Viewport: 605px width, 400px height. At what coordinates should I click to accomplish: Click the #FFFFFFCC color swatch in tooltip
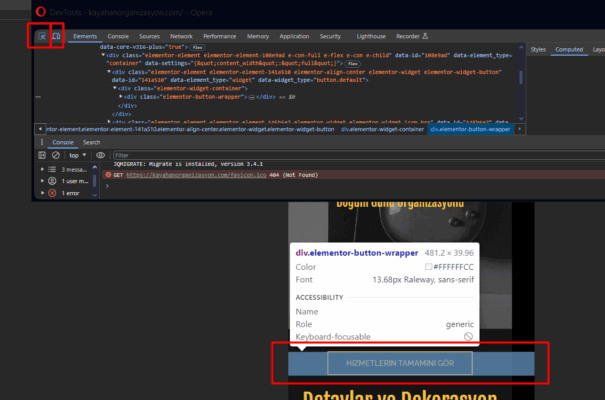click(426, 267)
